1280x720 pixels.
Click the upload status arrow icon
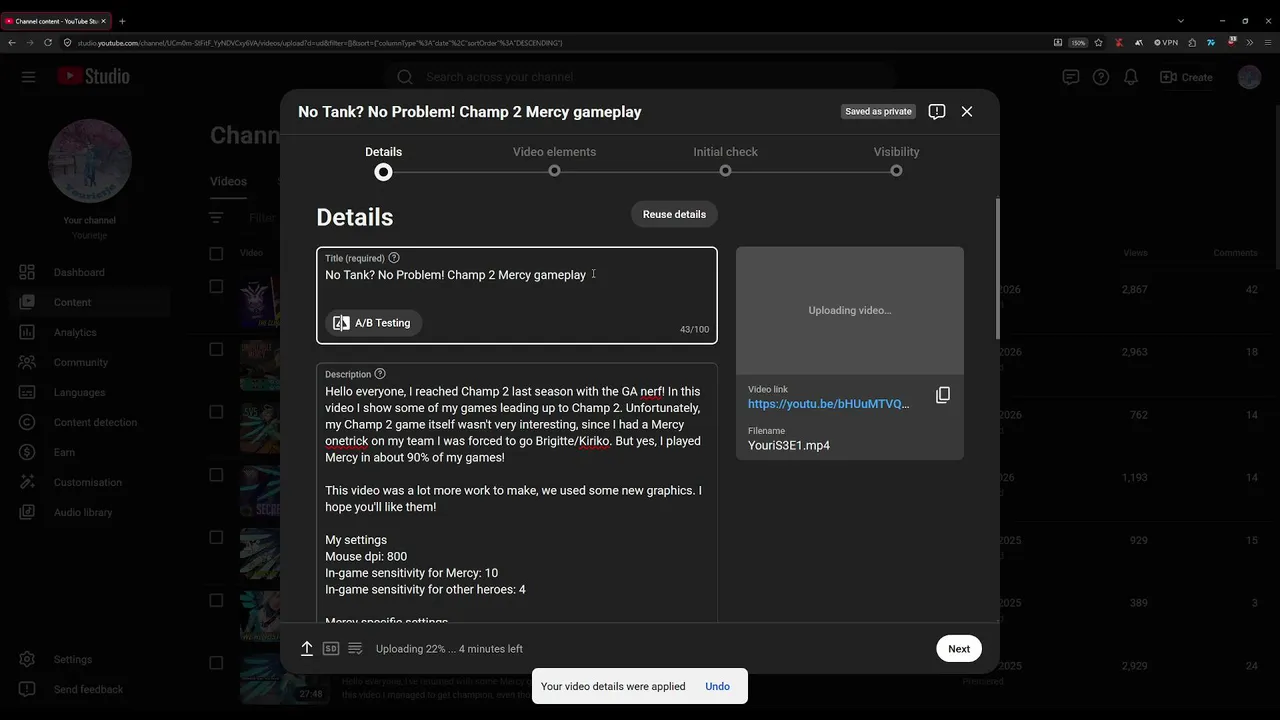[x=307, y=649]
